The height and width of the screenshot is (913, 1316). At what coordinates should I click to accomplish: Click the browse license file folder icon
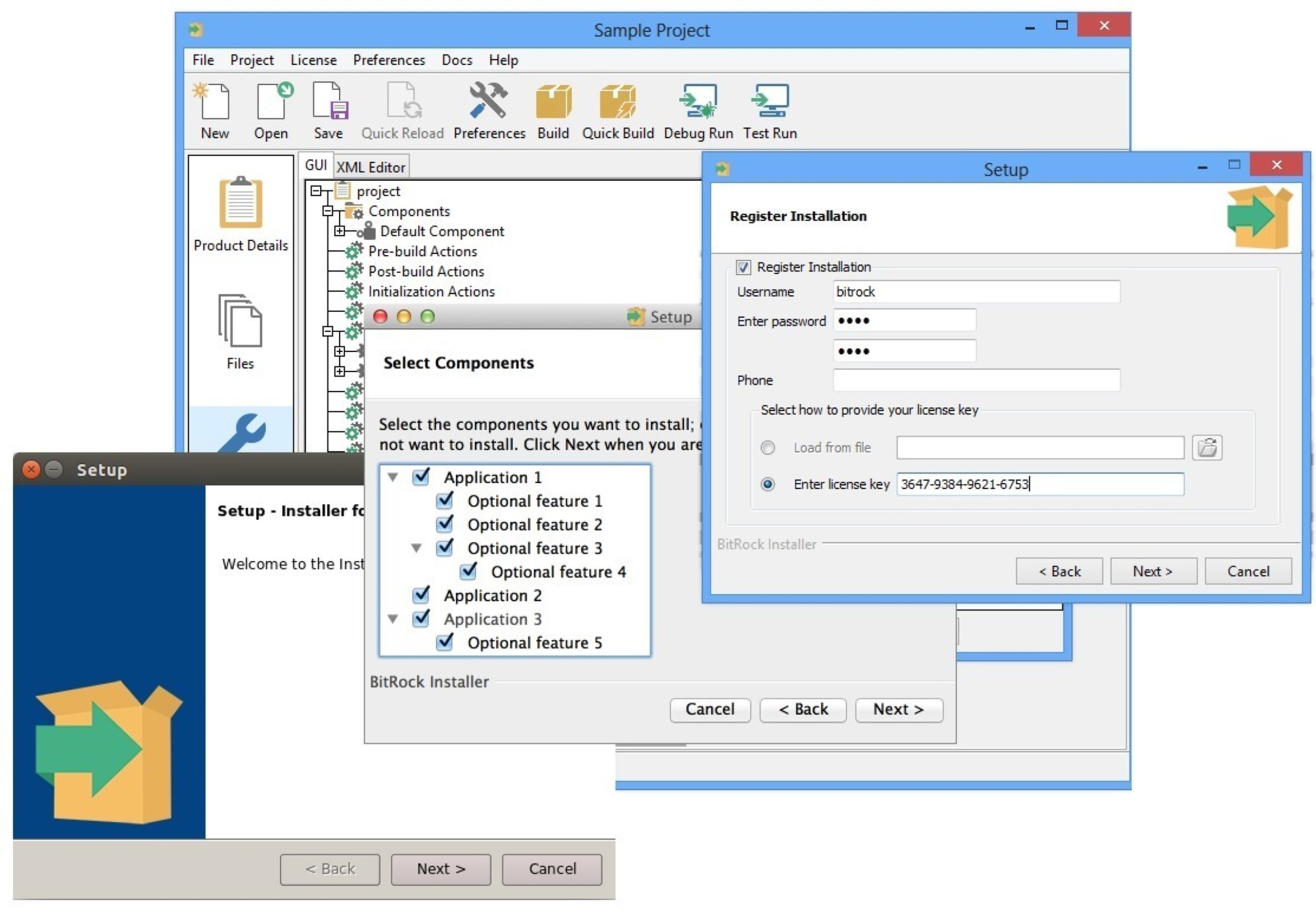(x=1206, y=447)
